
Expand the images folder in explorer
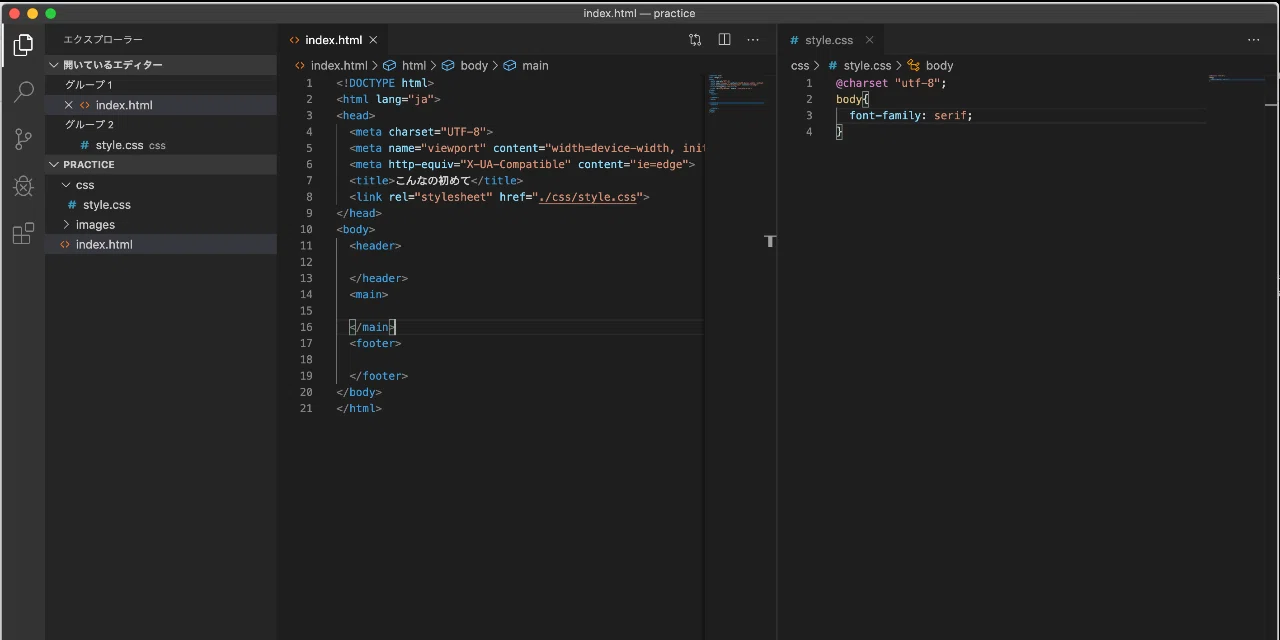click(x=161, y=225)
